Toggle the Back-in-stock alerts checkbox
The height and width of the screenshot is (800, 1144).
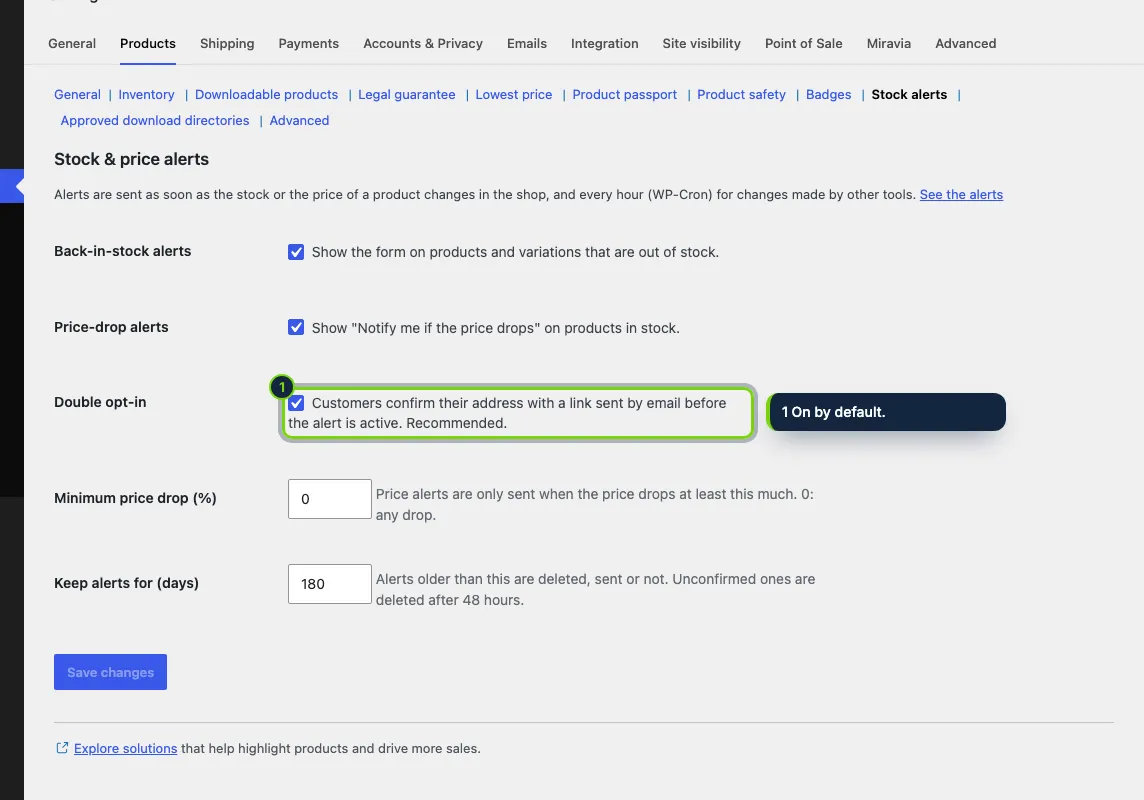pos(295,252)
